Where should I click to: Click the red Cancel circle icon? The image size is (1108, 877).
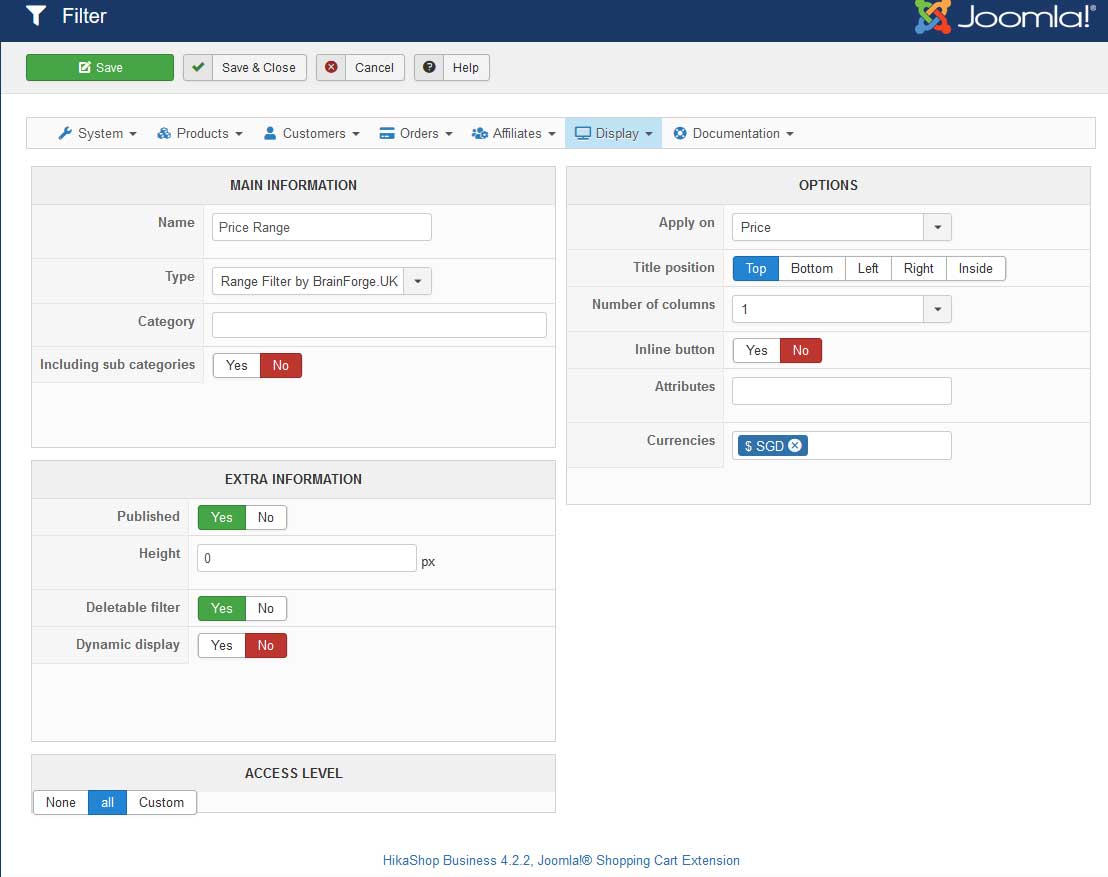(330, 67)
